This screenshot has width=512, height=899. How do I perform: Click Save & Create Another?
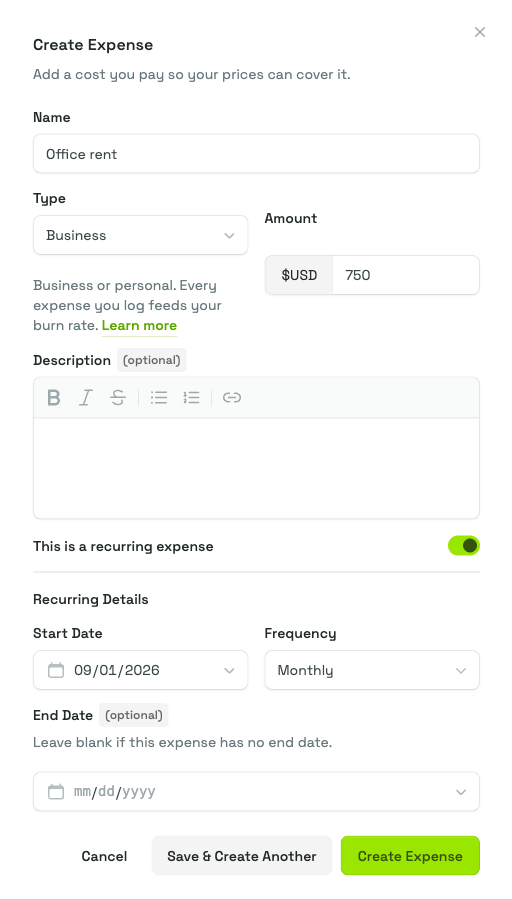[242, 856]
